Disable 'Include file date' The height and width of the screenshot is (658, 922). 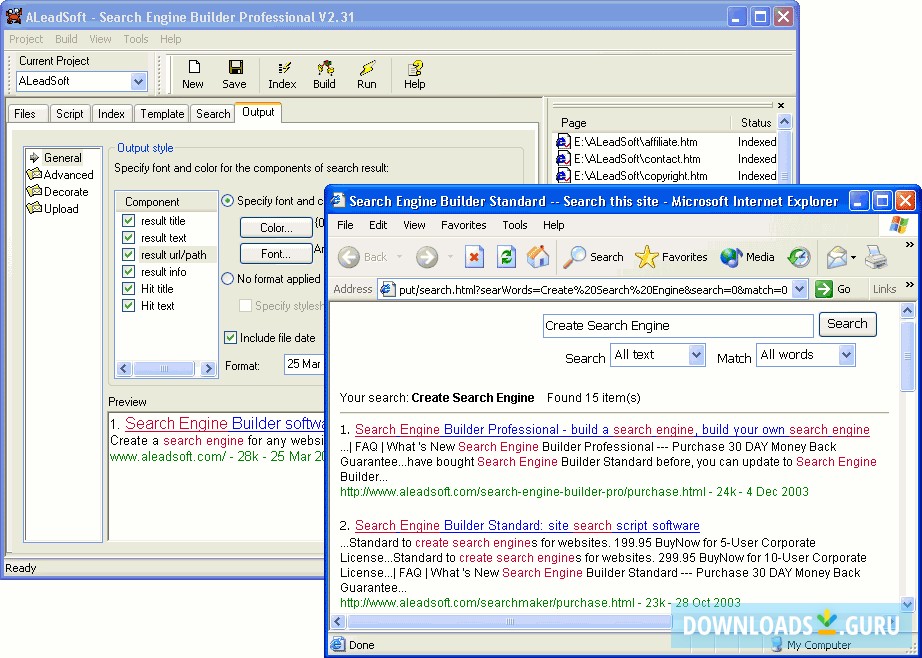click(230, 338)
